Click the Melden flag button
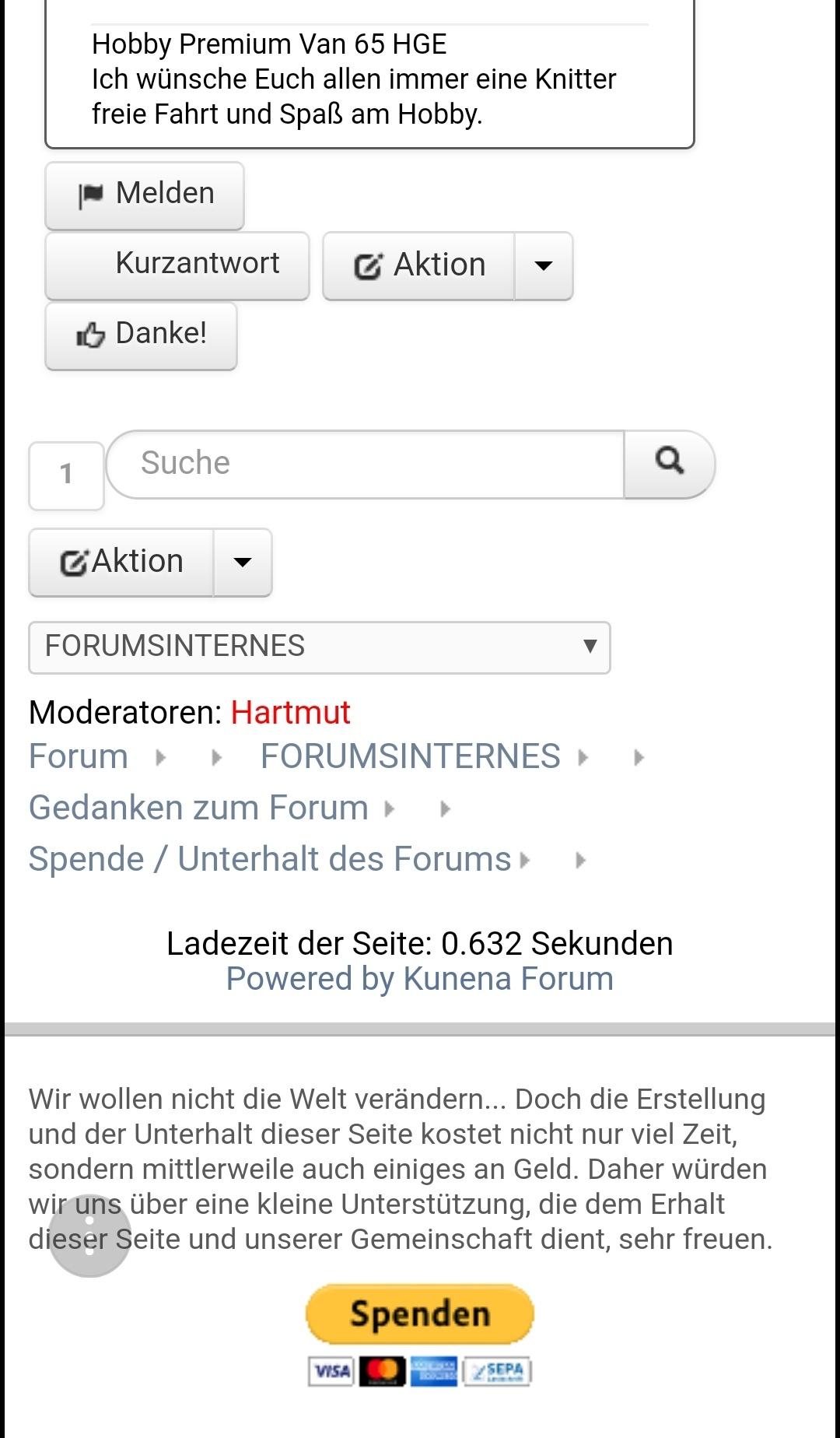The image size is (840, 1438). [145, 195]
